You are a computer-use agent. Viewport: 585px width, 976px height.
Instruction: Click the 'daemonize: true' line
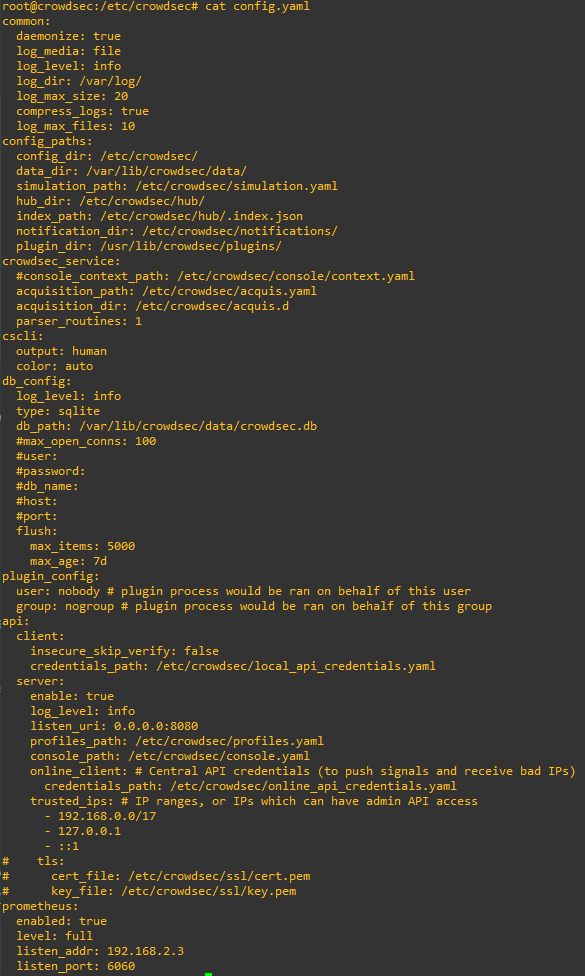68,36
